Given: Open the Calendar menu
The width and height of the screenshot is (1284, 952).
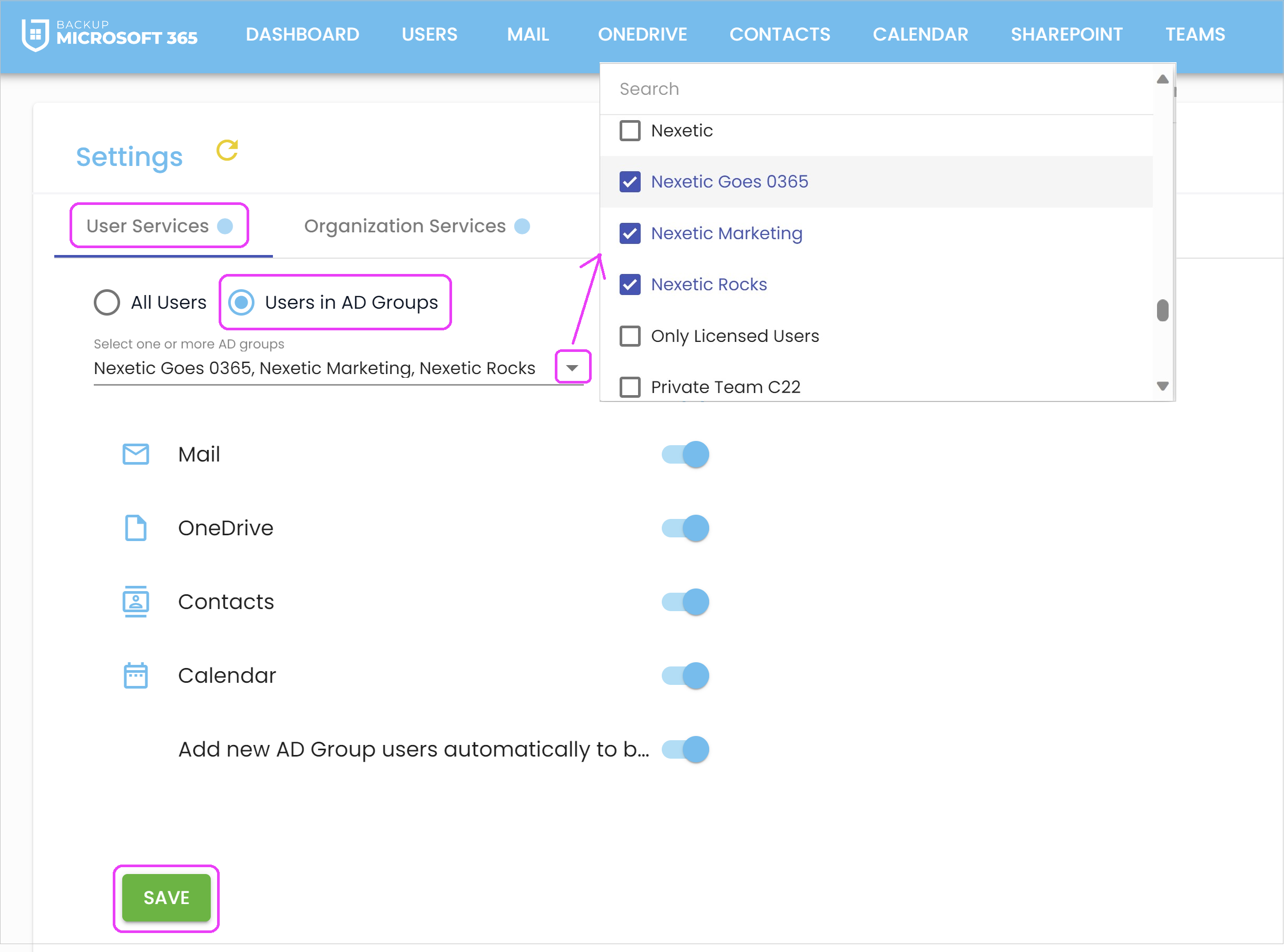Looking at the screenshot, I should (x=920, y=35).
